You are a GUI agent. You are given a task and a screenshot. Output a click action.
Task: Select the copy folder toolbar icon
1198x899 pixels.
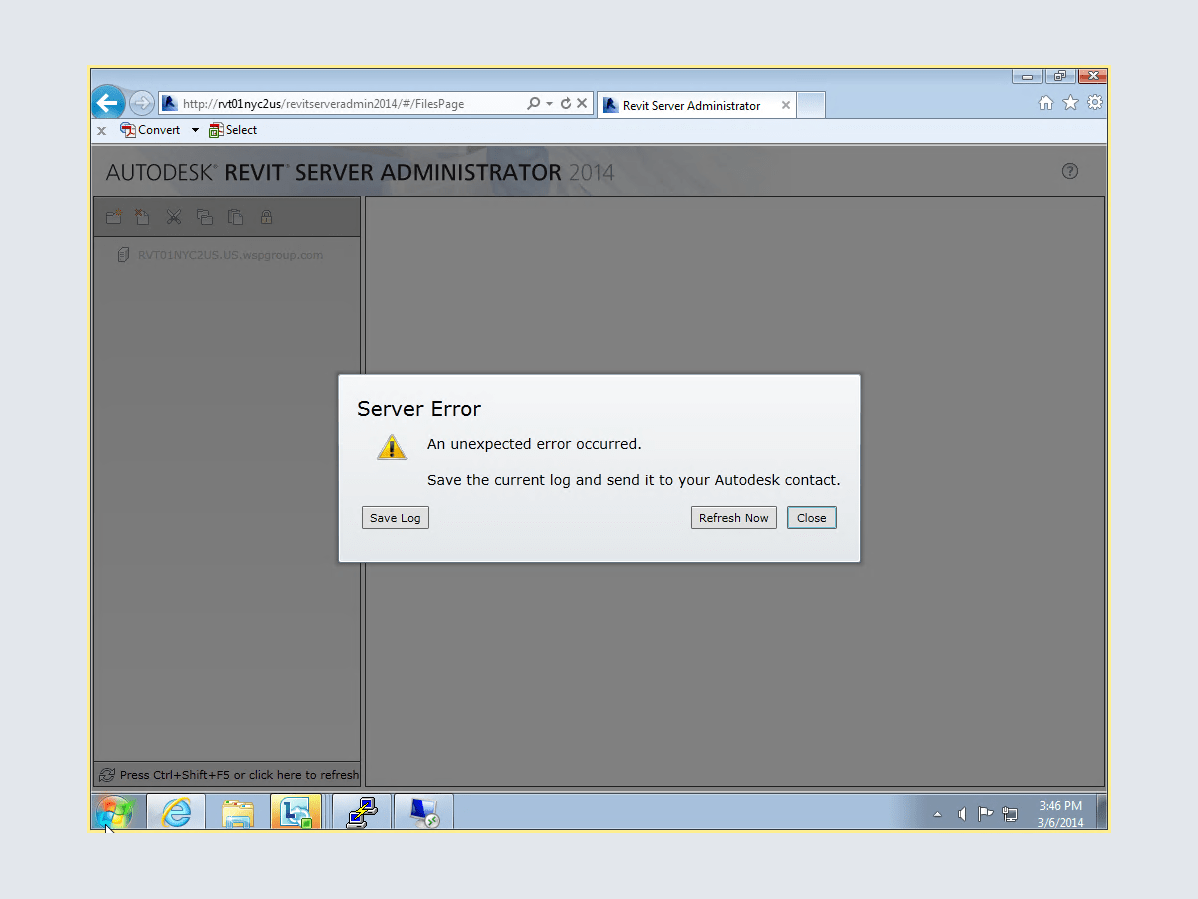coord(204,217)
